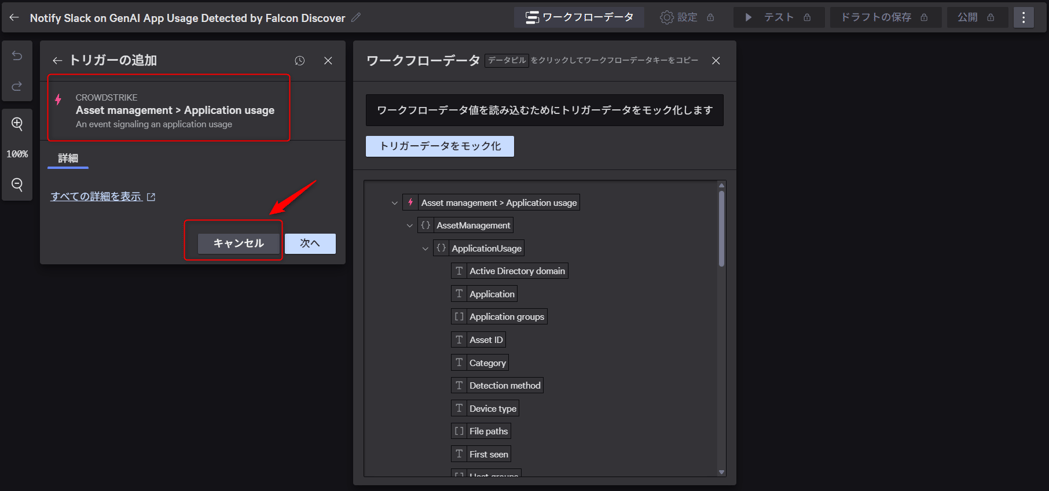This screenshot has width=1049, height=491.
Task: Open the ワークフローデータ toolbar button
Action: click(579, 17)
